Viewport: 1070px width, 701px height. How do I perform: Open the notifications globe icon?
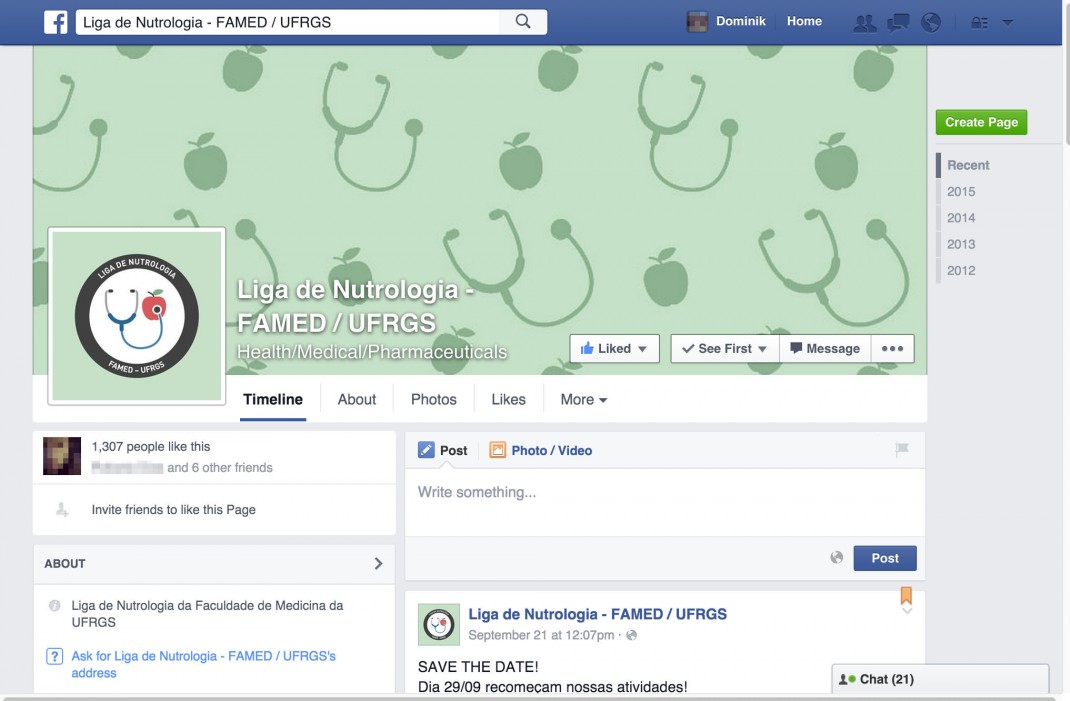point(931,23)
